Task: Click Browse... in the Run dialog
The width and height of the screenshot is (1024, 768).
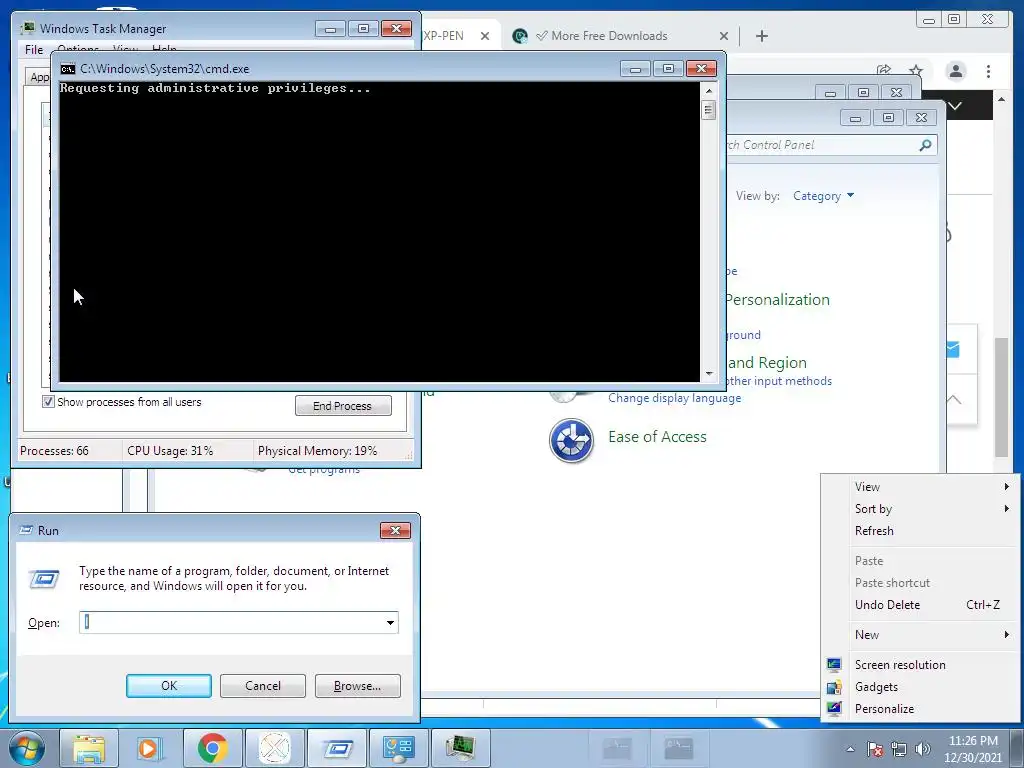Action: [357, 686]
